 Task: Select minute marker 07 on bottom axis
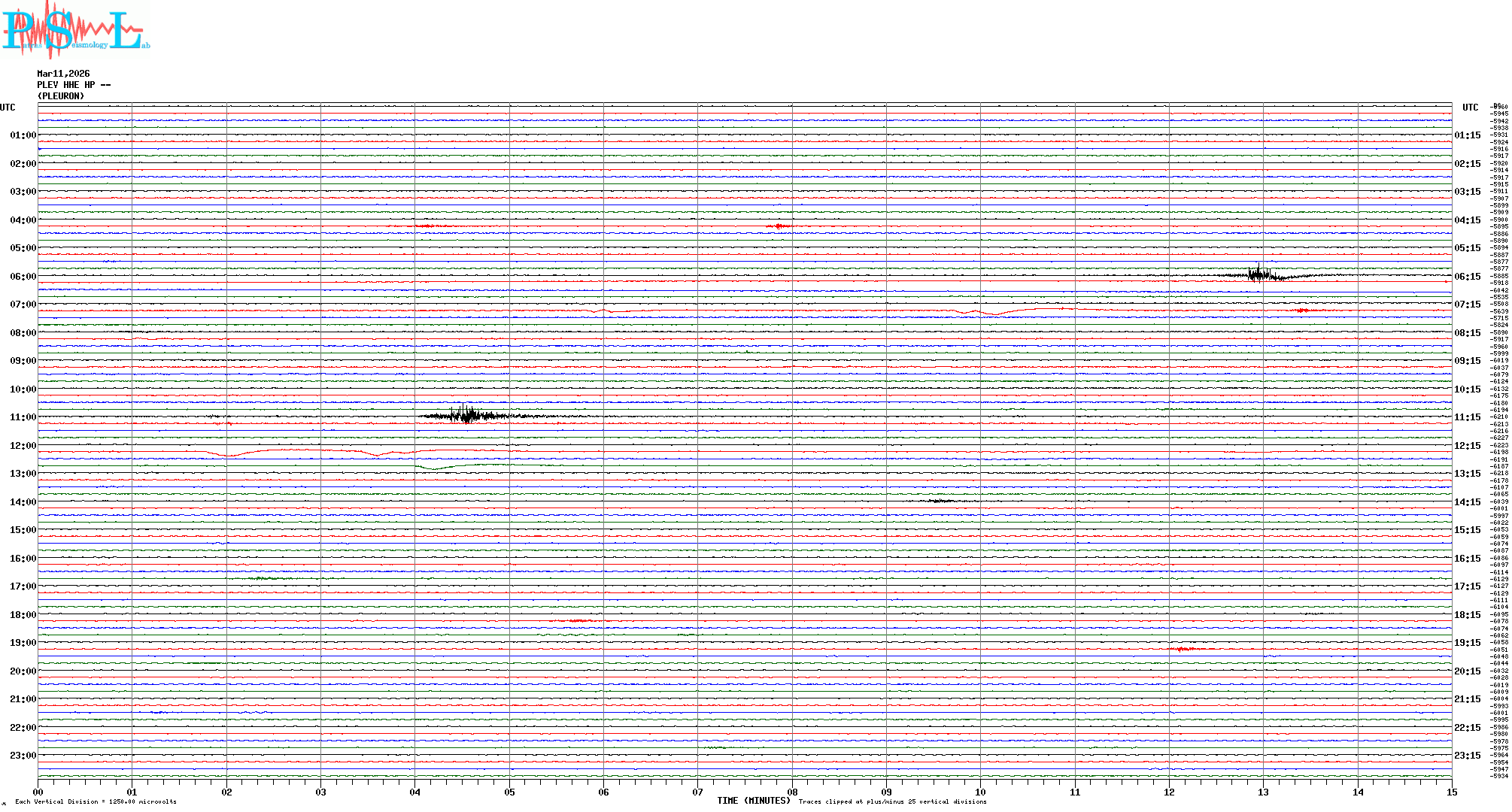(x=697, y=792)
